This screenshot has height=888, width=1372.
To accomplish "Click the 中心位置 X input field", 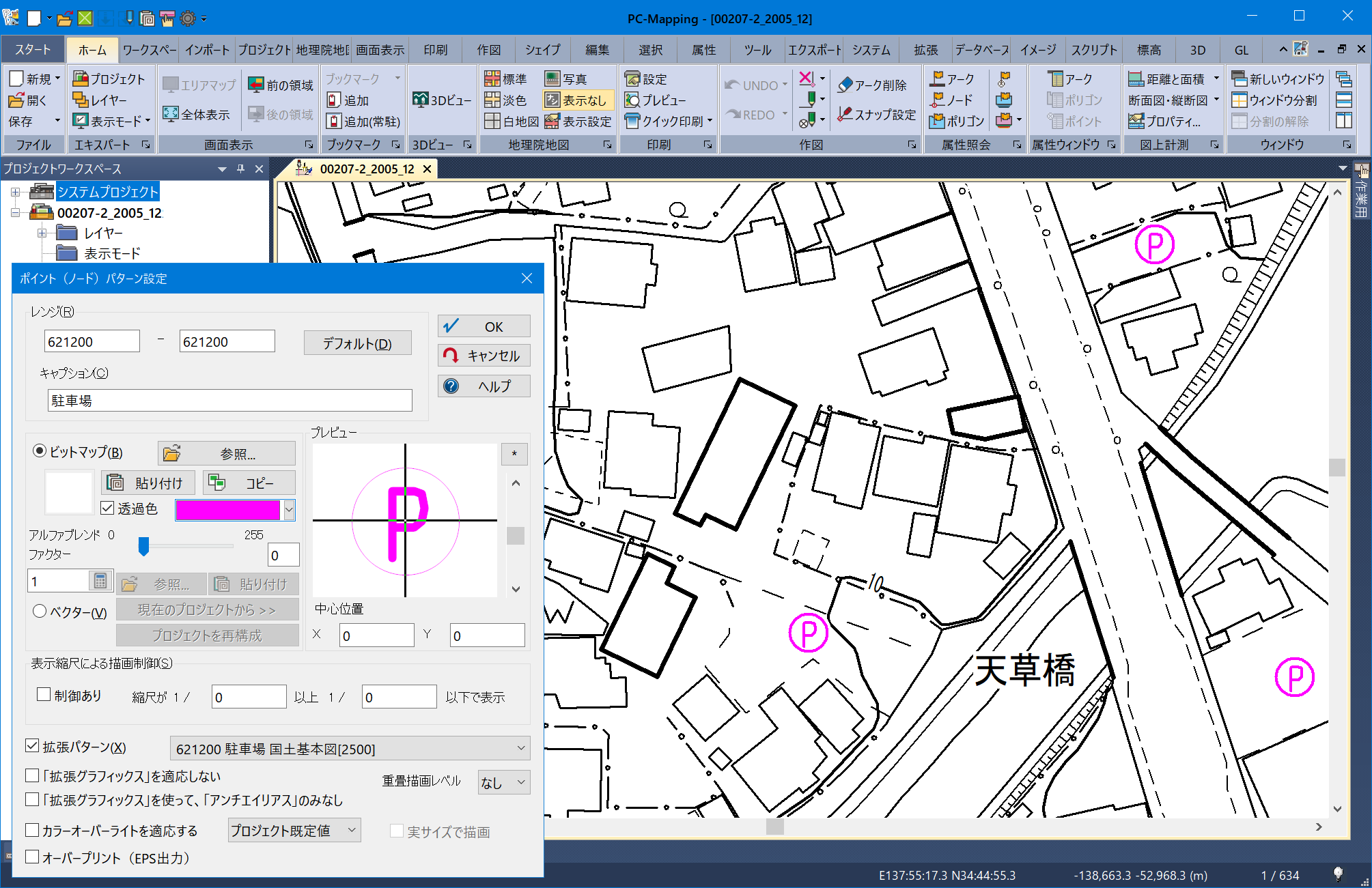I will [x=377, y=635].
